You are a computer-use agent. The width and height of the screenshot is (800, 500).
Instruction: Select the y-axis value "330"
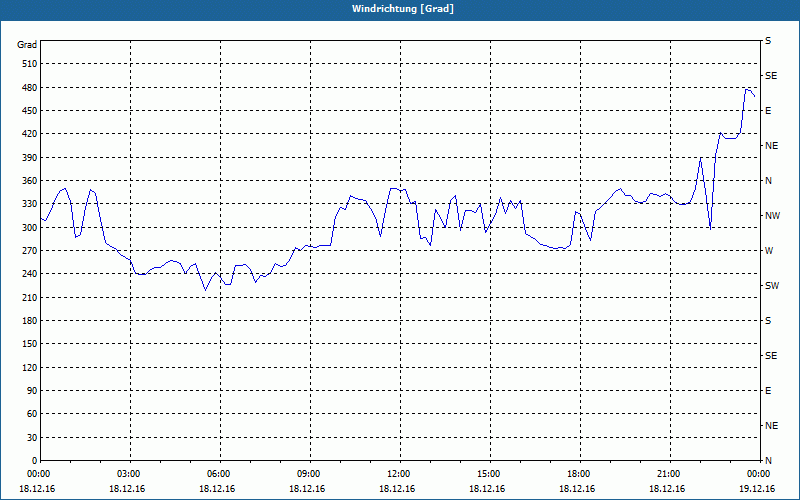point(30,204)
